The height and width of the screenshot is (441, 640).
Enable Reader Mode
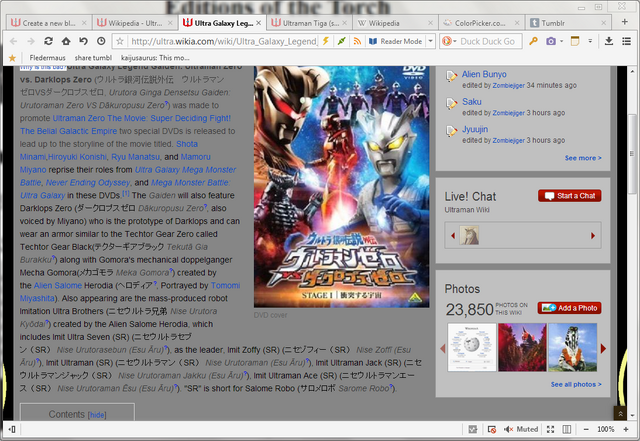tap(396, 41)
